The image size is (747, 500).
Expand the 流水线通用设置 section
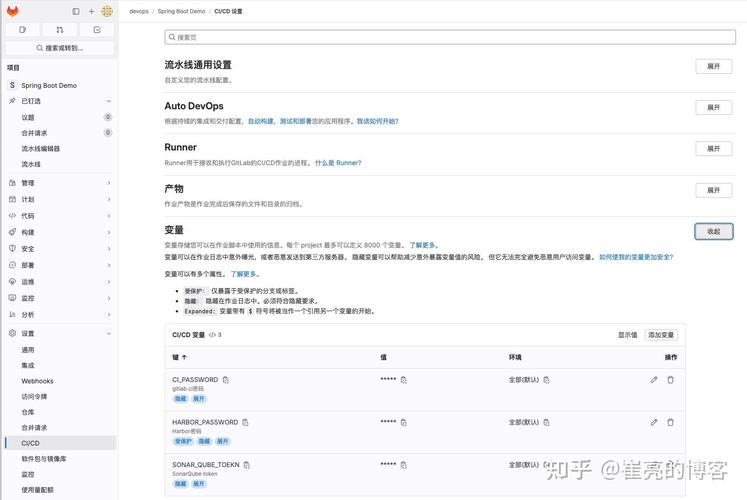point(713,66)
